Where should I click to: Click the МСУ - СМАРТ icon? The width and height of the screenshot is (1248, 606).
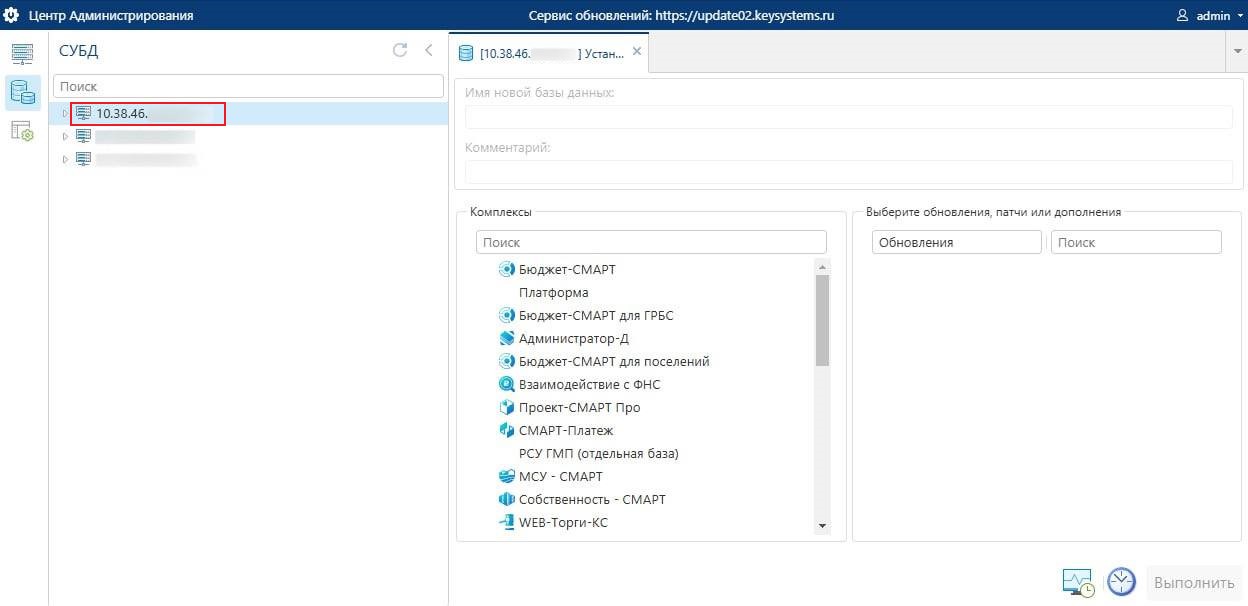coord(506,476)
